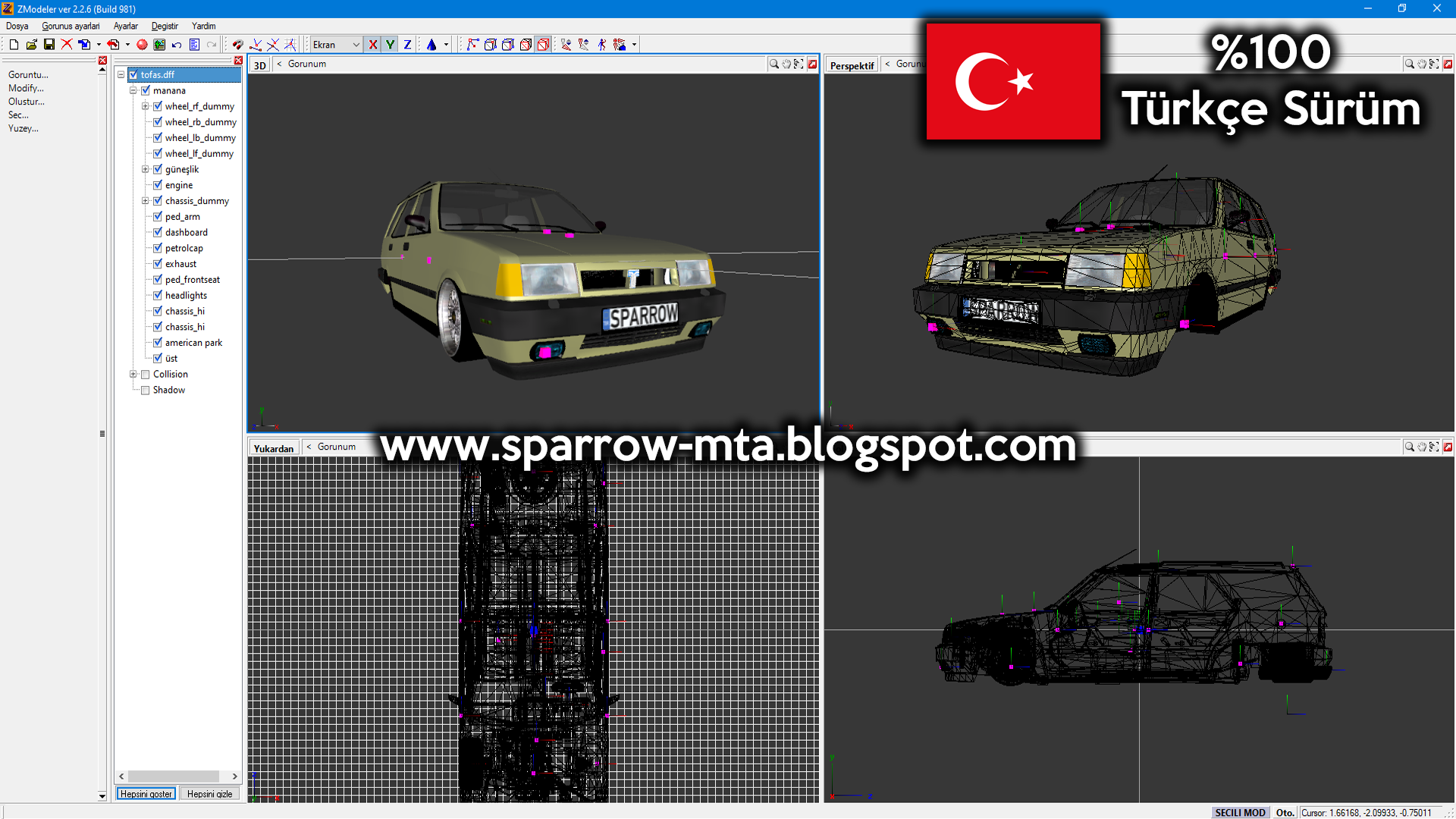Open the Degistir menu
Screen dimensions: 1456x819
coord(172,26)
